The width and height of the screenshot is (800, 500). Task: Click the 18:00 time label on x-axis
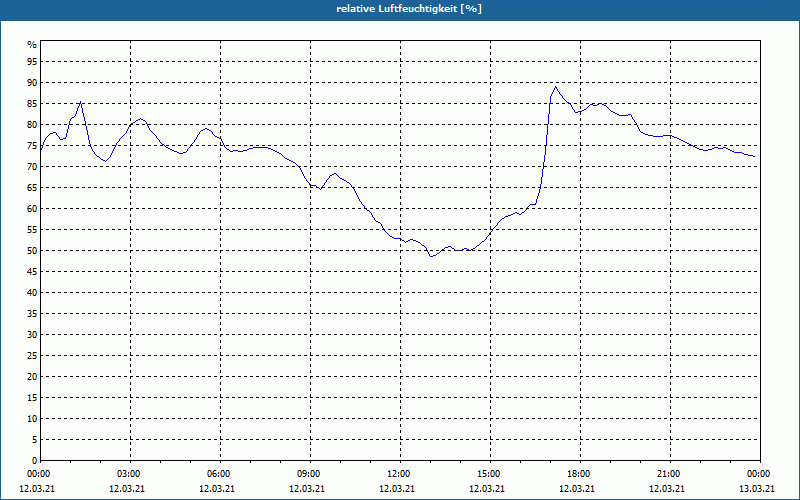click(x=580, y=474)
